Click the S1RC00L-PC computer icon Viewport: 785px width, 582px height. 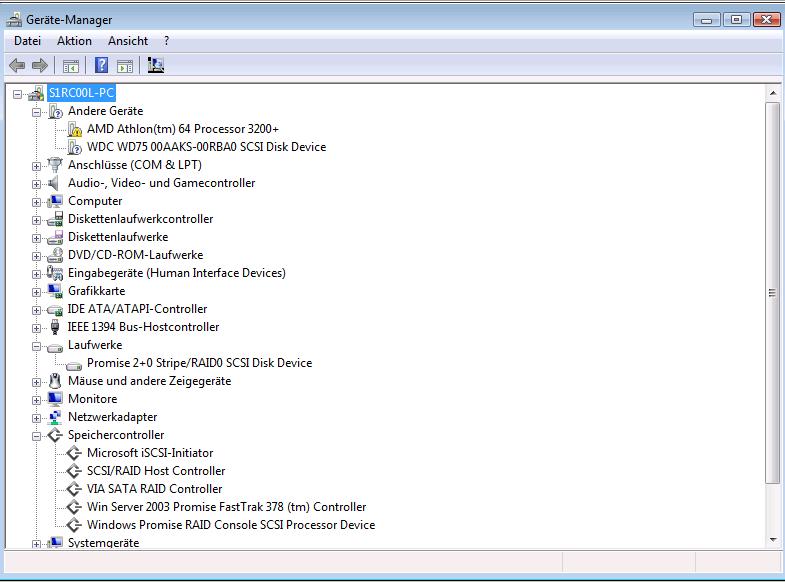coord(36,93)
